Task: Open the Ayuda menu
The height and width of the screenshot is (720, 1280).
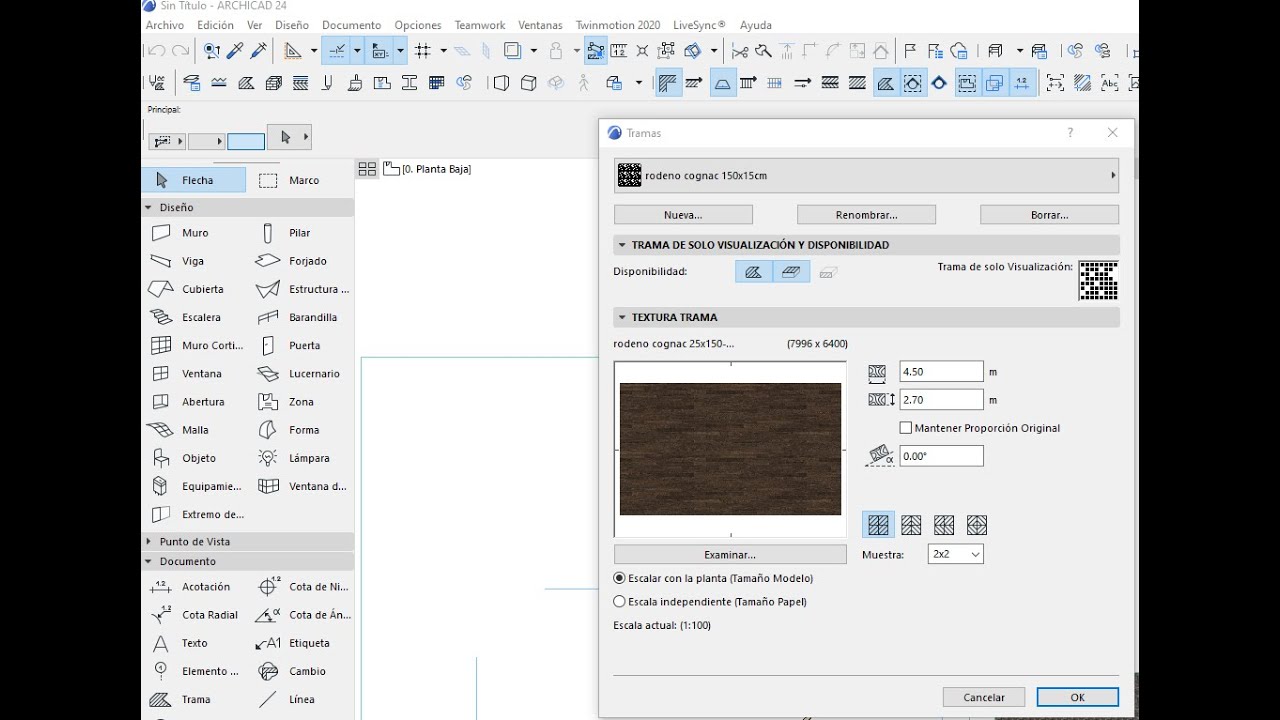Action: click(x=755, y=25)
